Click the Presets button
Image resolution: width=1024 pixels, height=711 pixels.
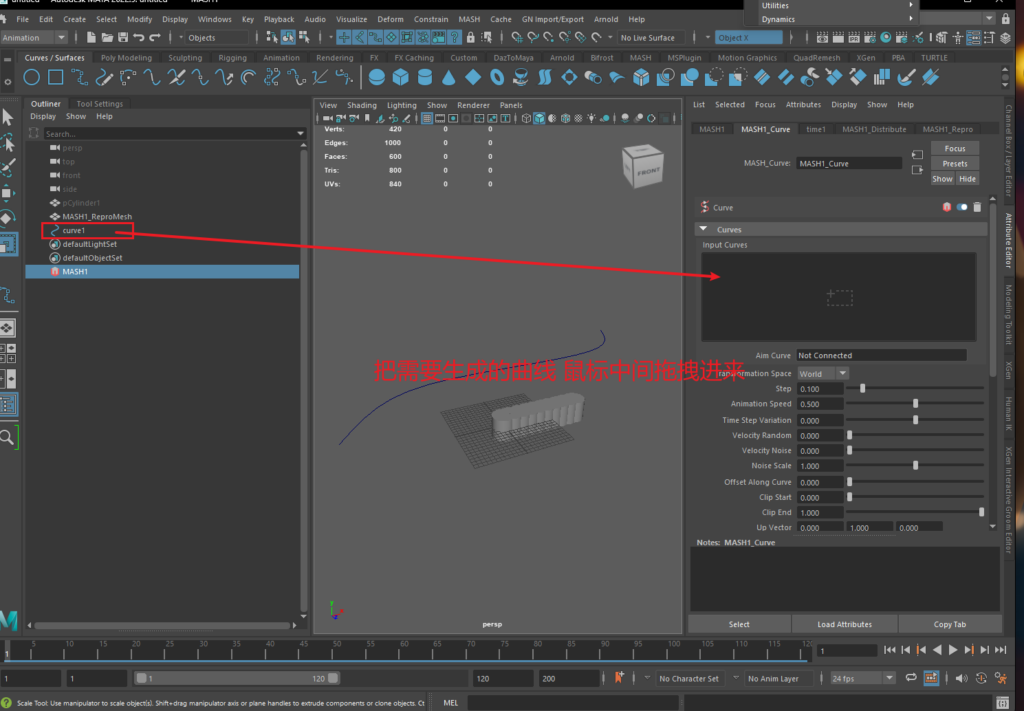955,163
